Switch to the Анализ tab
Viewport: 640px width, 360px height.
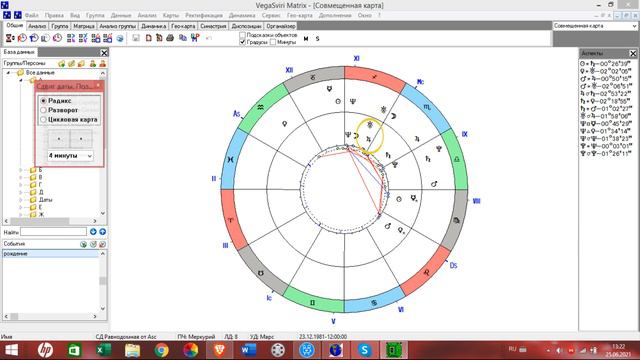point(37,26)
